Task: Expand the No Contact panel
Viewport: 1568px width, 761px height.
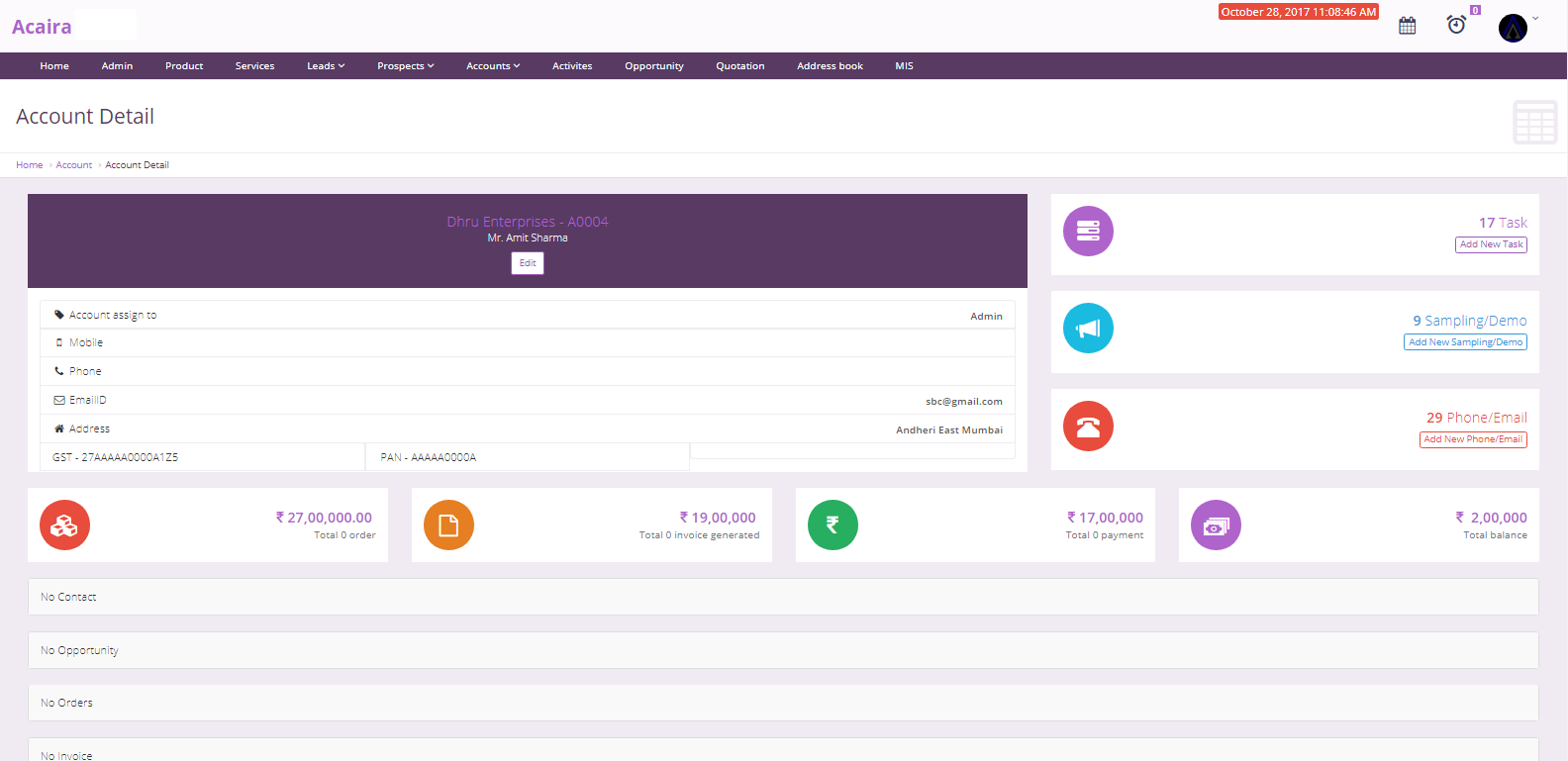Action: 782,597
